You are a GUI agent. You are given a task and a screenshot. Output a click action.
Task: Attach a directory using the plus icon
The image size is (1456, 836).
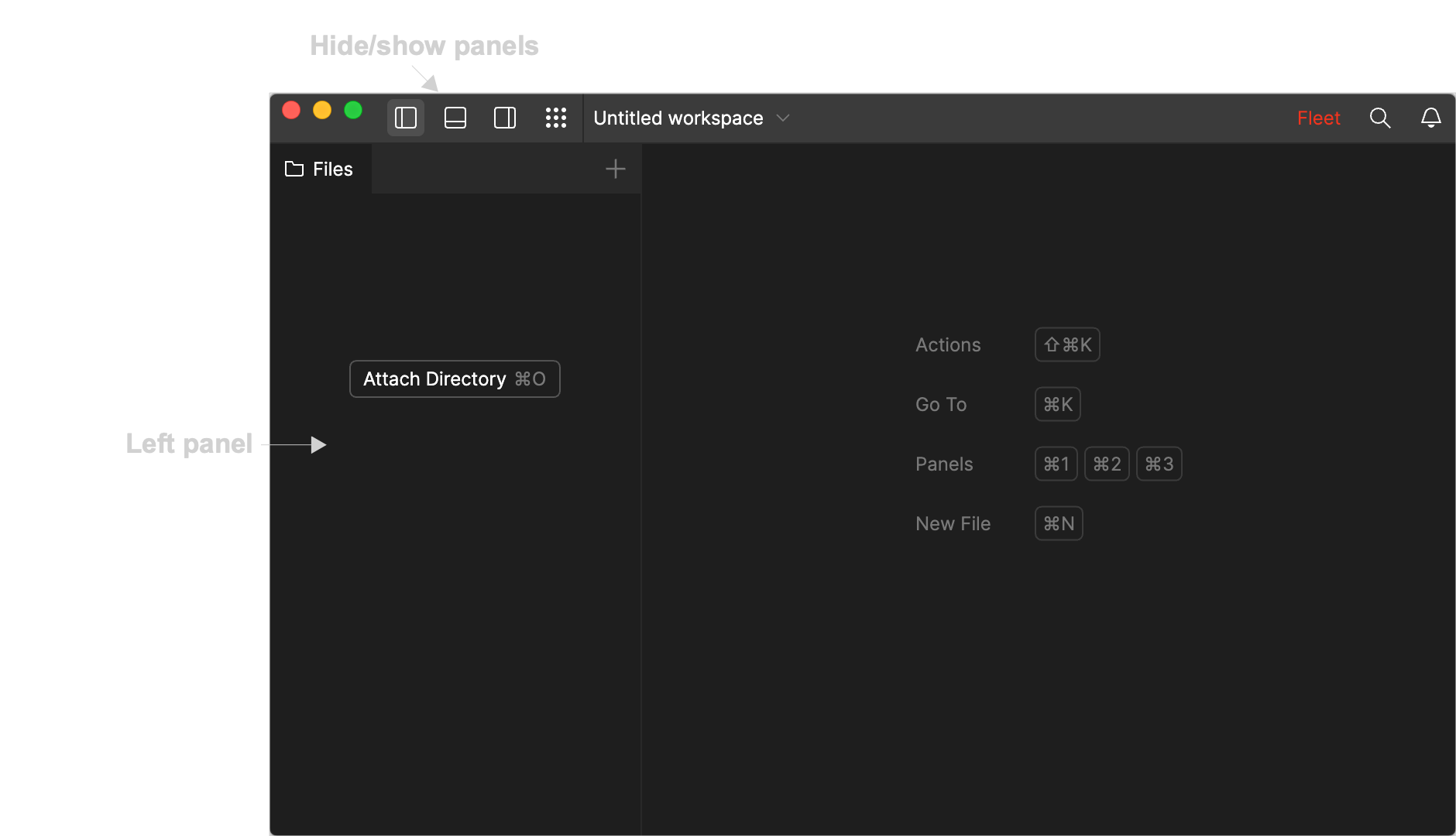pos(614,168)
